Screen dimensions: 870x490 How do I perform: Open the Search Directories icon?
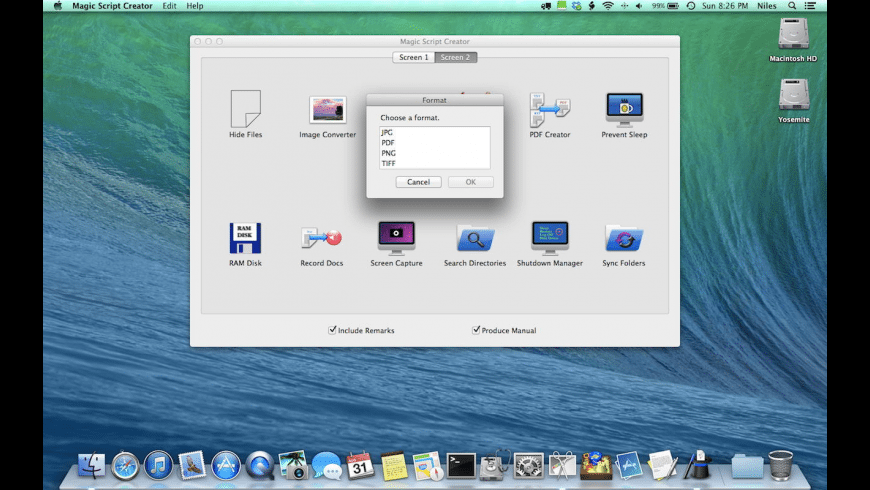click(475, 238)
